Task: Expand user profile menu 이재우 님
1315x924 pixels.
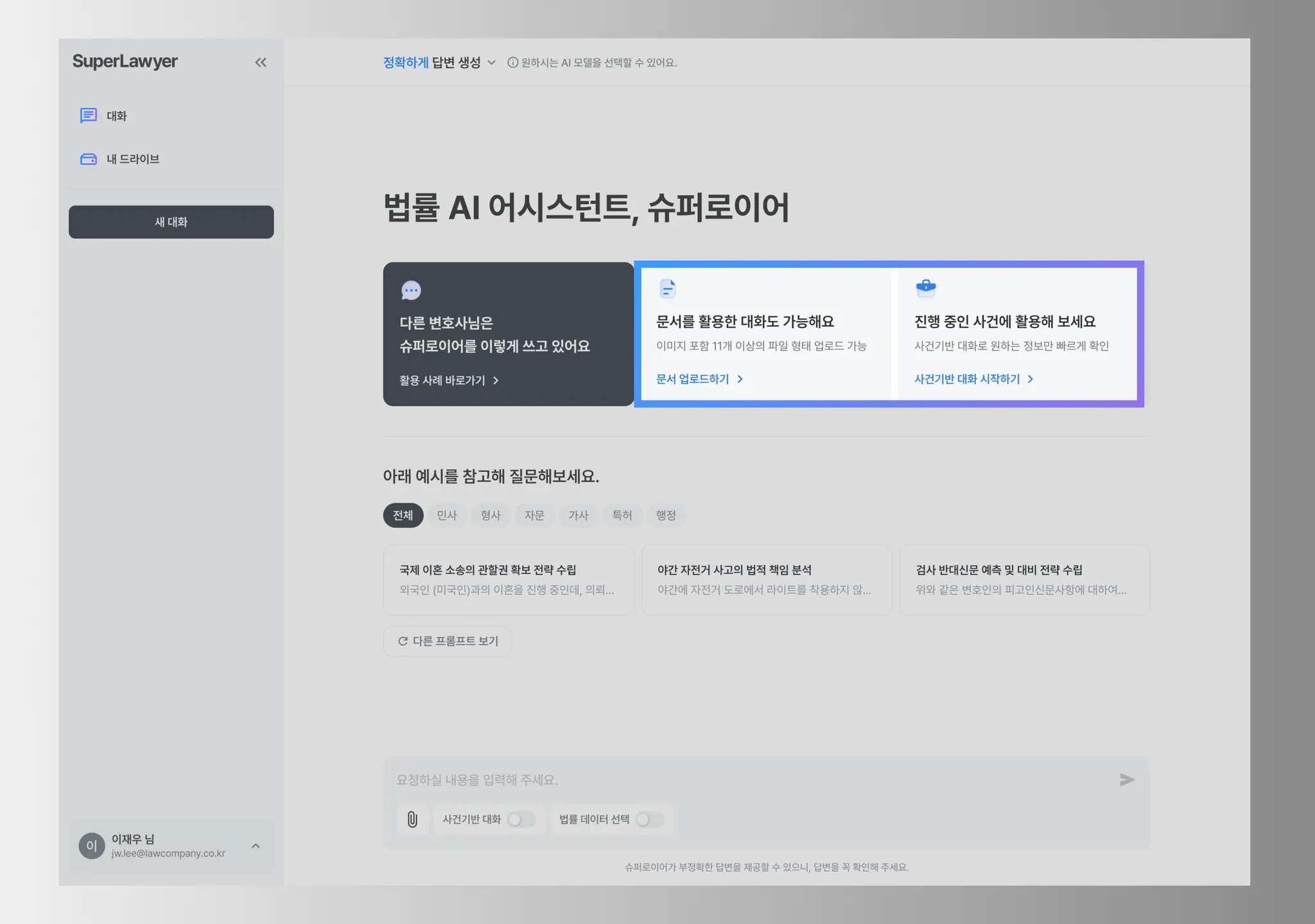Action: click(256, 846)
